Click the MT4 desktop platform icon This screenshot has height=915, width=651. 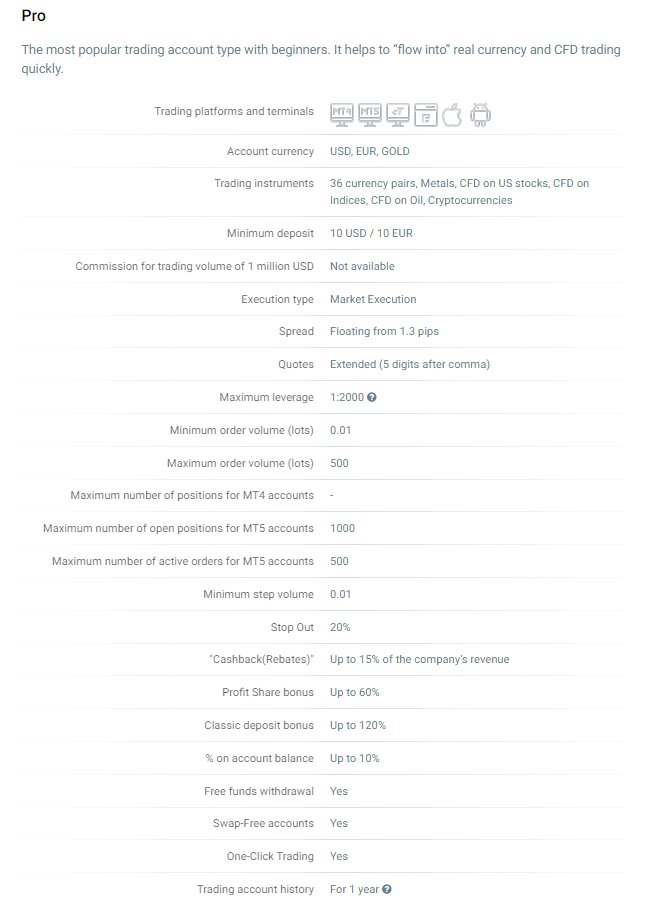click(342, 115)
